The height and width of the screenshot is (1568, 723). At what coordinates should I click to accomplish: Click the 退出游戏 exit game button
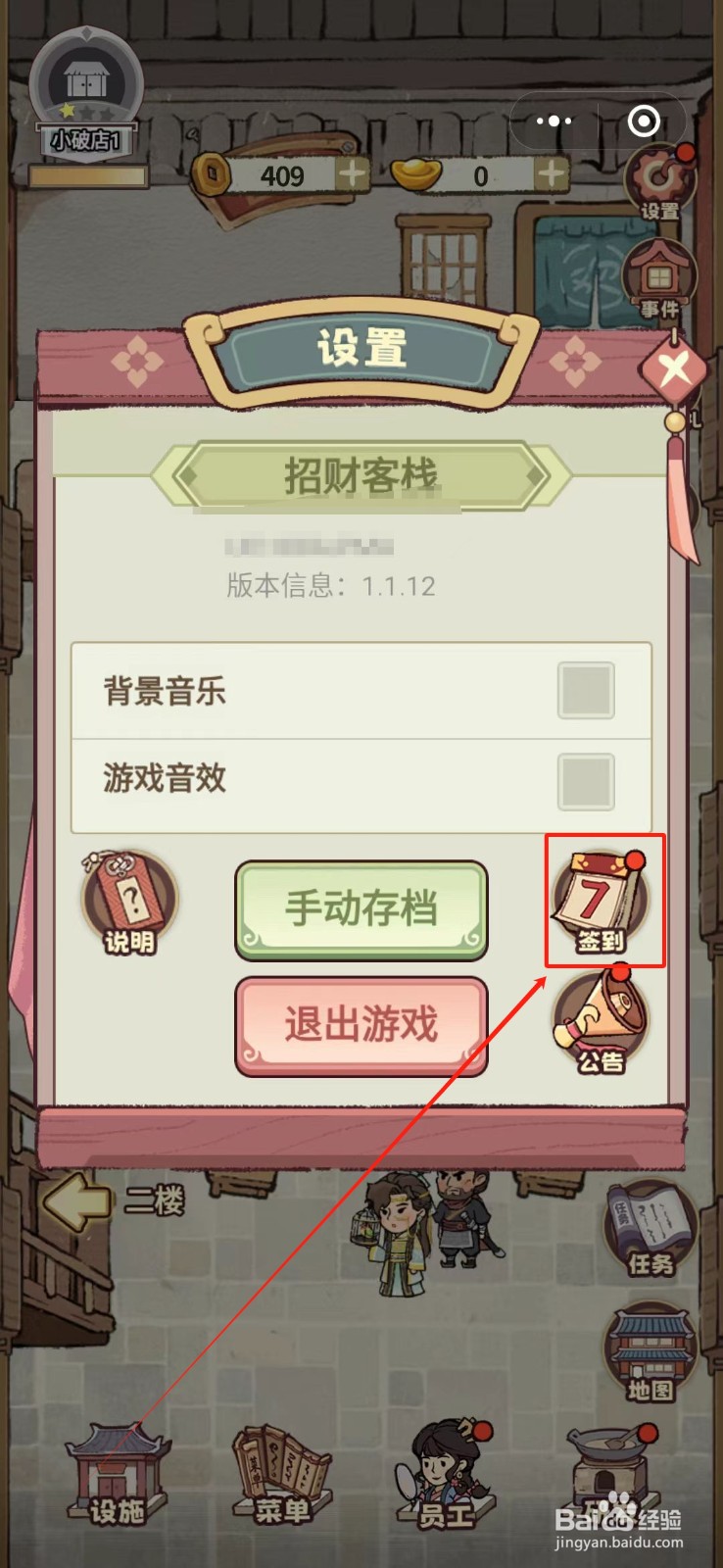click(361, 1026)
